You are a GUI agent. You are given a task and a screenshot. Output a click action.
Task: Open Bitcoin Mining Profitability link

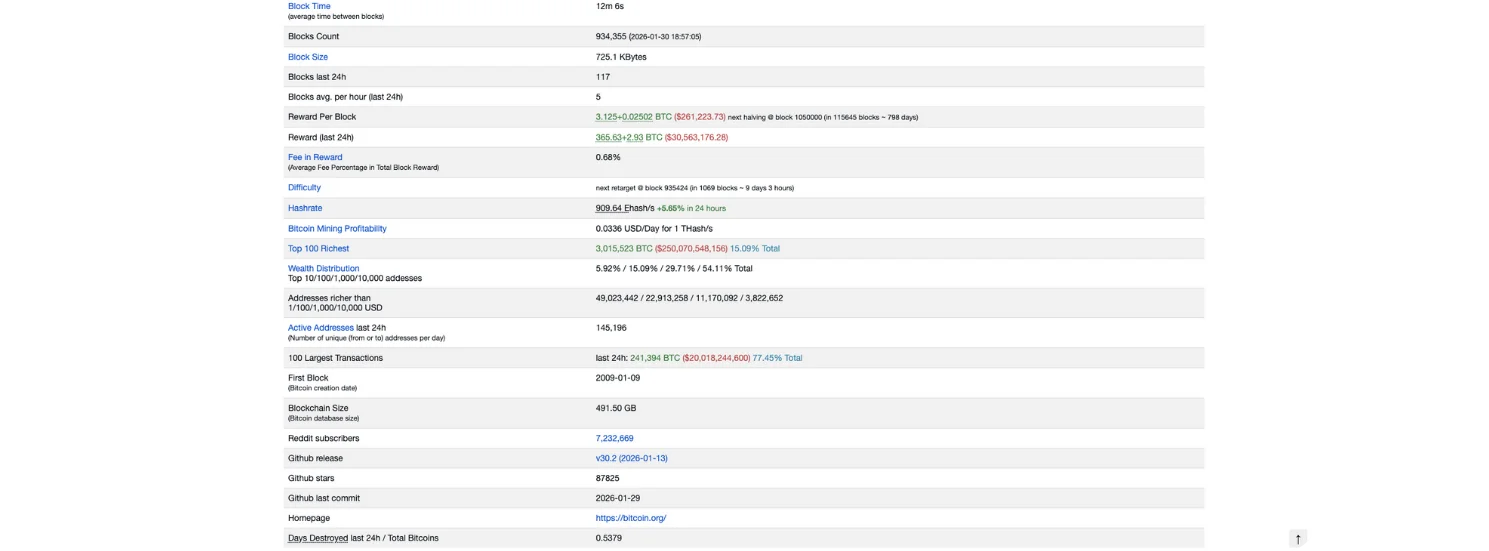[337, 228]
